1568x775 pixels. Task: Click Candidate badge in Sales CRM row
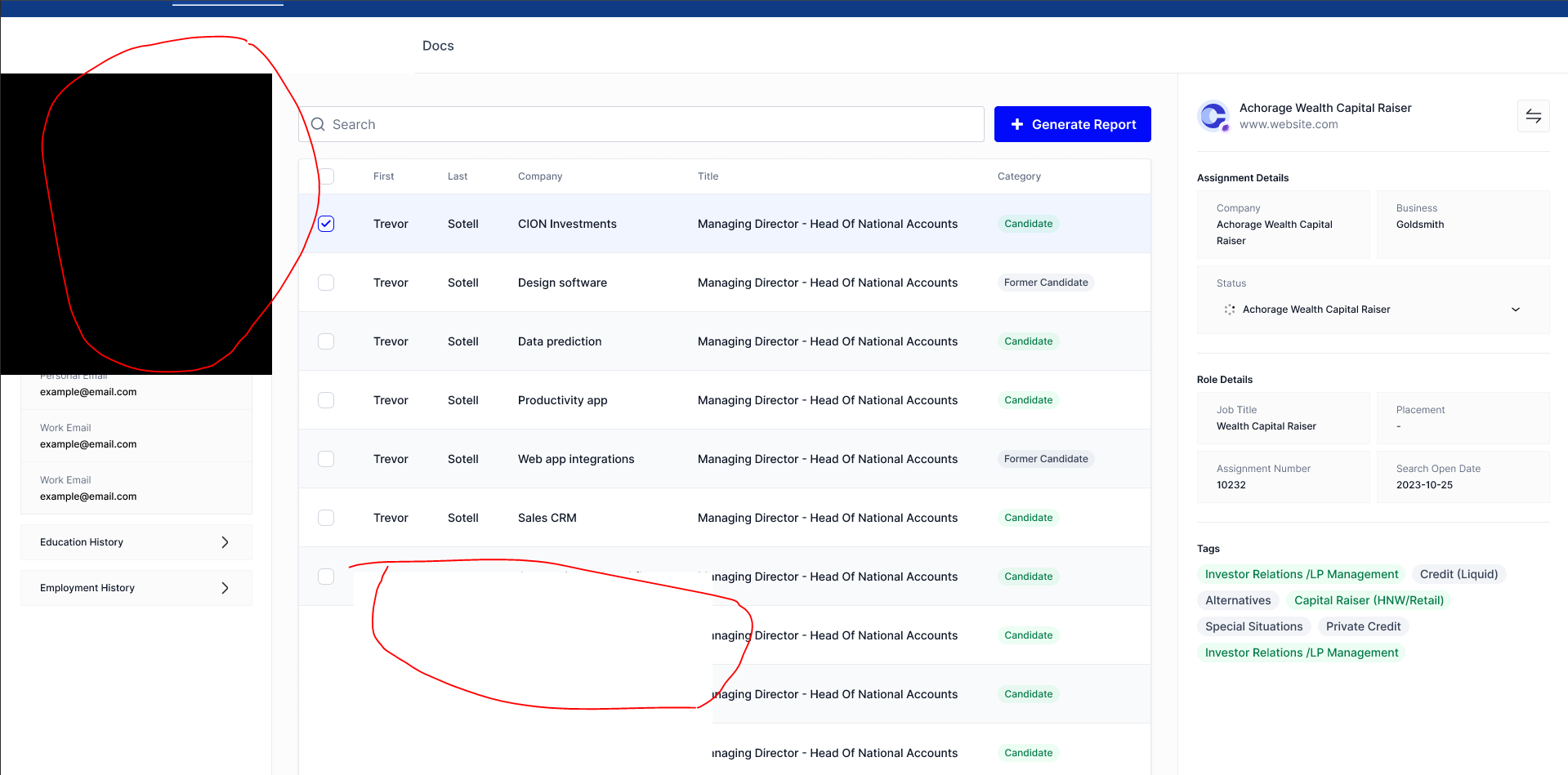1028,518
